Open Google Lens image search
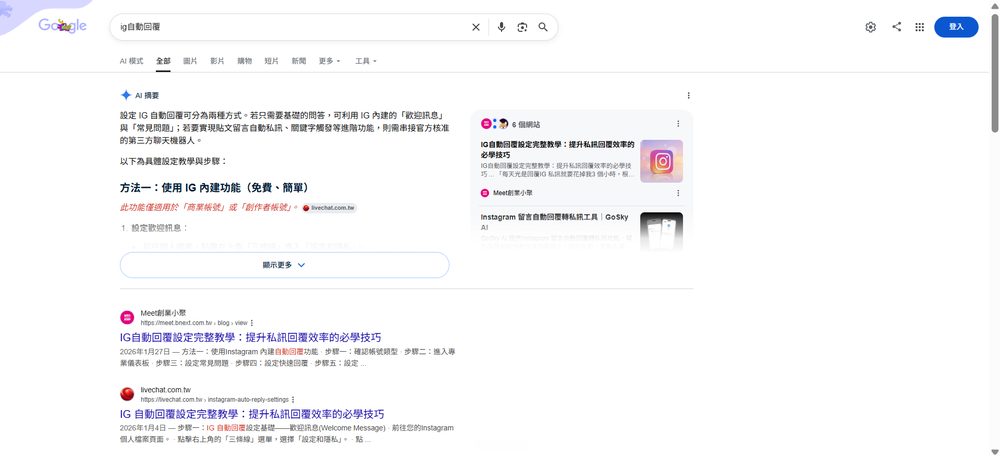 522,27
